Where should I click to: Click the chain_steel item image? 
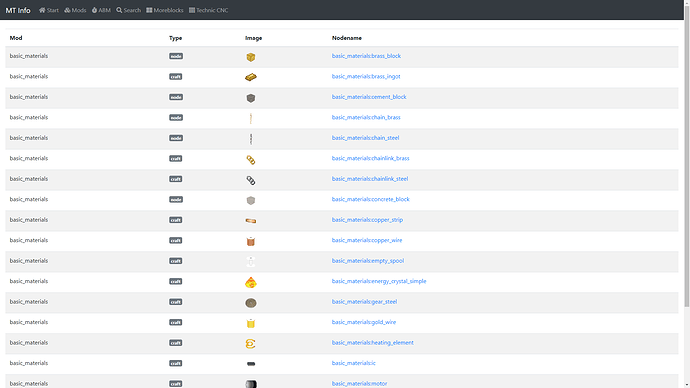pos(250,139)
